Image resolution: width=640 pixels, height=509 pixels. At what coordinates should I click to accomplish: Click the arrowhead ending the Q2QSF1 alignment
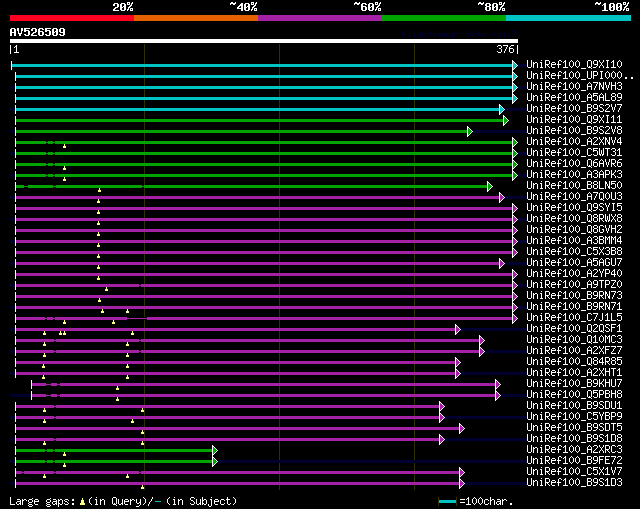458,329
